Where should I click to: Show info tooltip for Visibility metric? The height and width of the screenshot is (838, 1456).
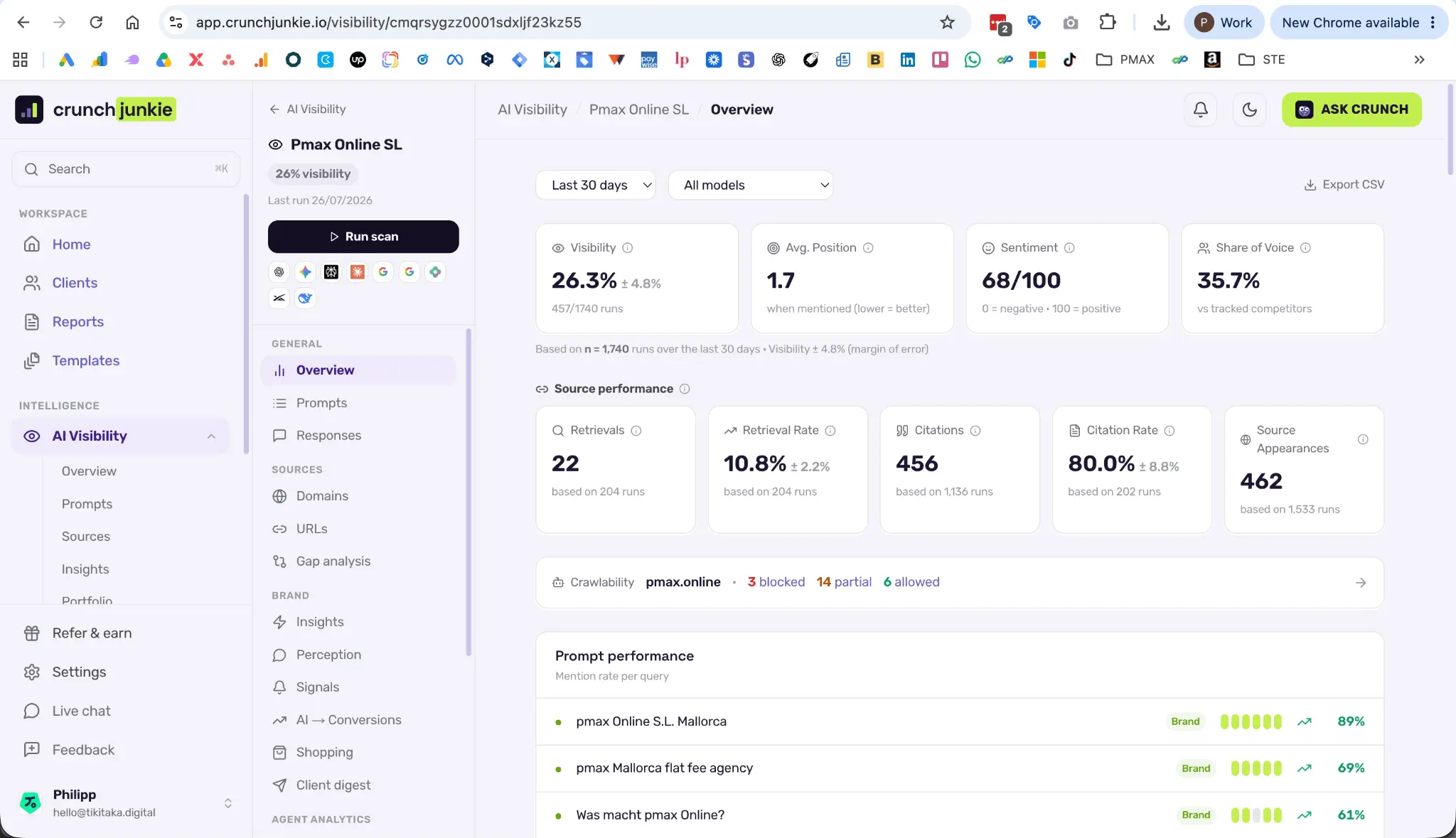coord(628,248)
